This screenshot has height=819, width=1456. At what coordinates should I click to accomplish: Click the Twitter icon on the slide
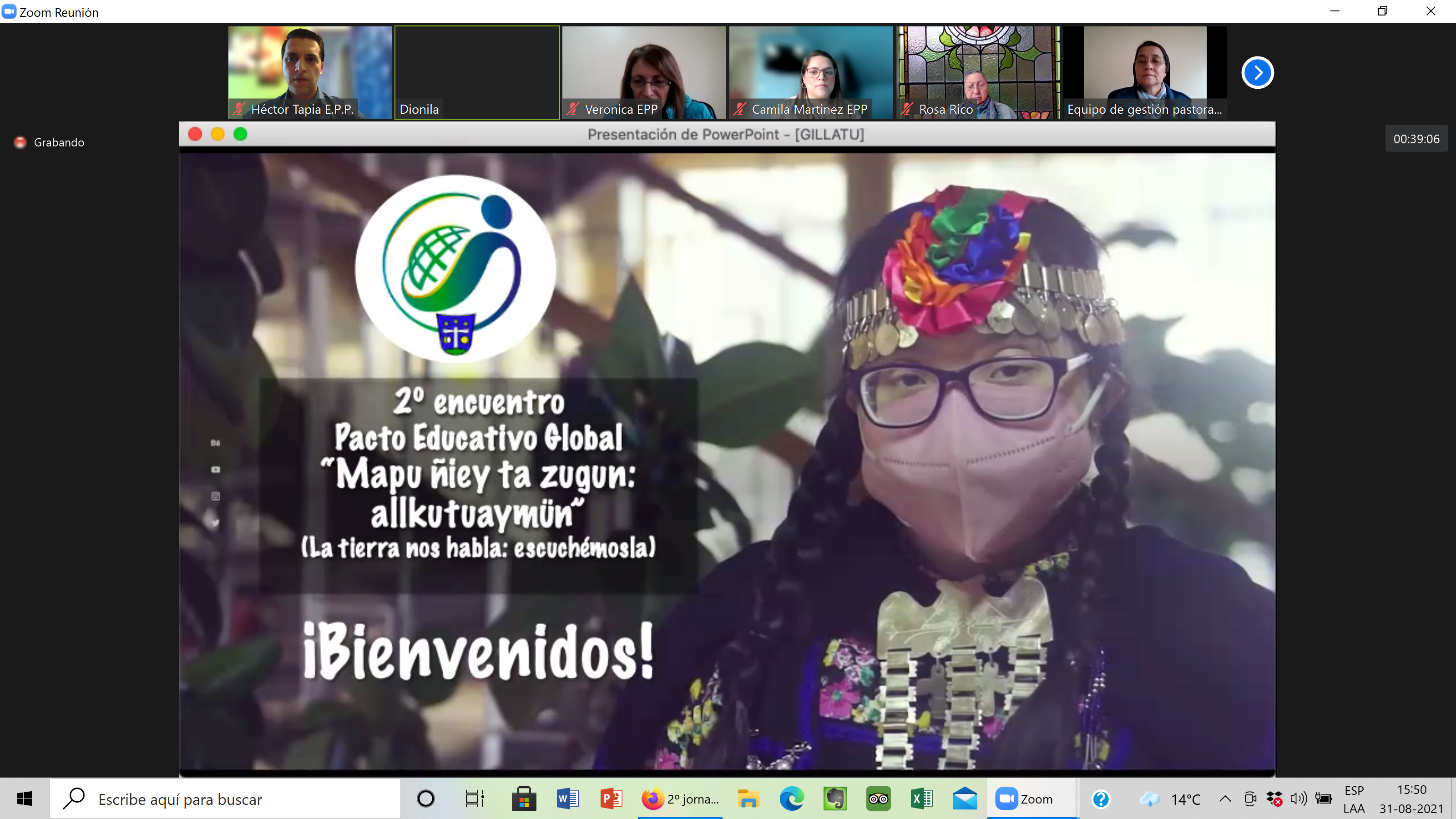pos(215,522)
